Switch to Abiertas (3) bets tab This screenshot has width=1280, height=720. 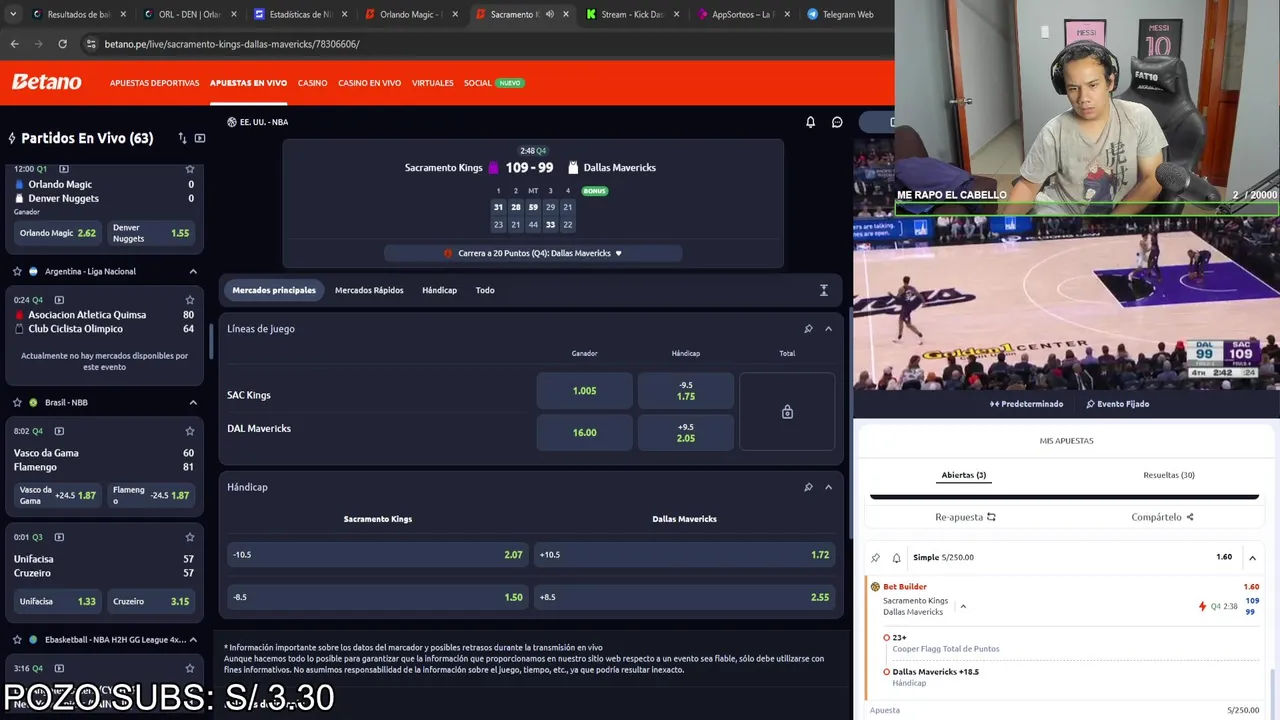(963, 475)
